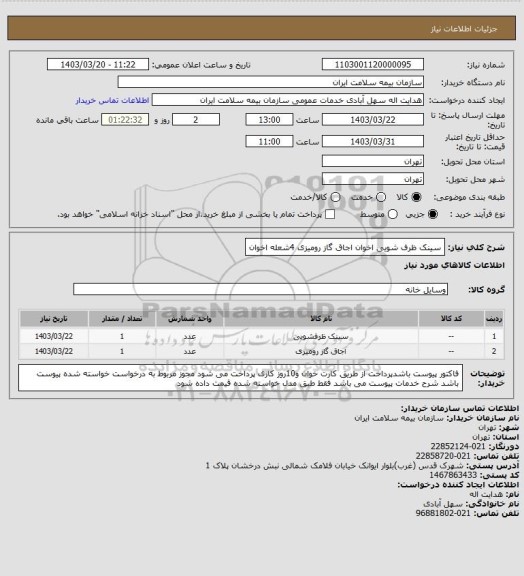Click the announcement date field 1403/03/20 - 11:22
The width and height of the screenshot is (524, 576).
[98, 64]
